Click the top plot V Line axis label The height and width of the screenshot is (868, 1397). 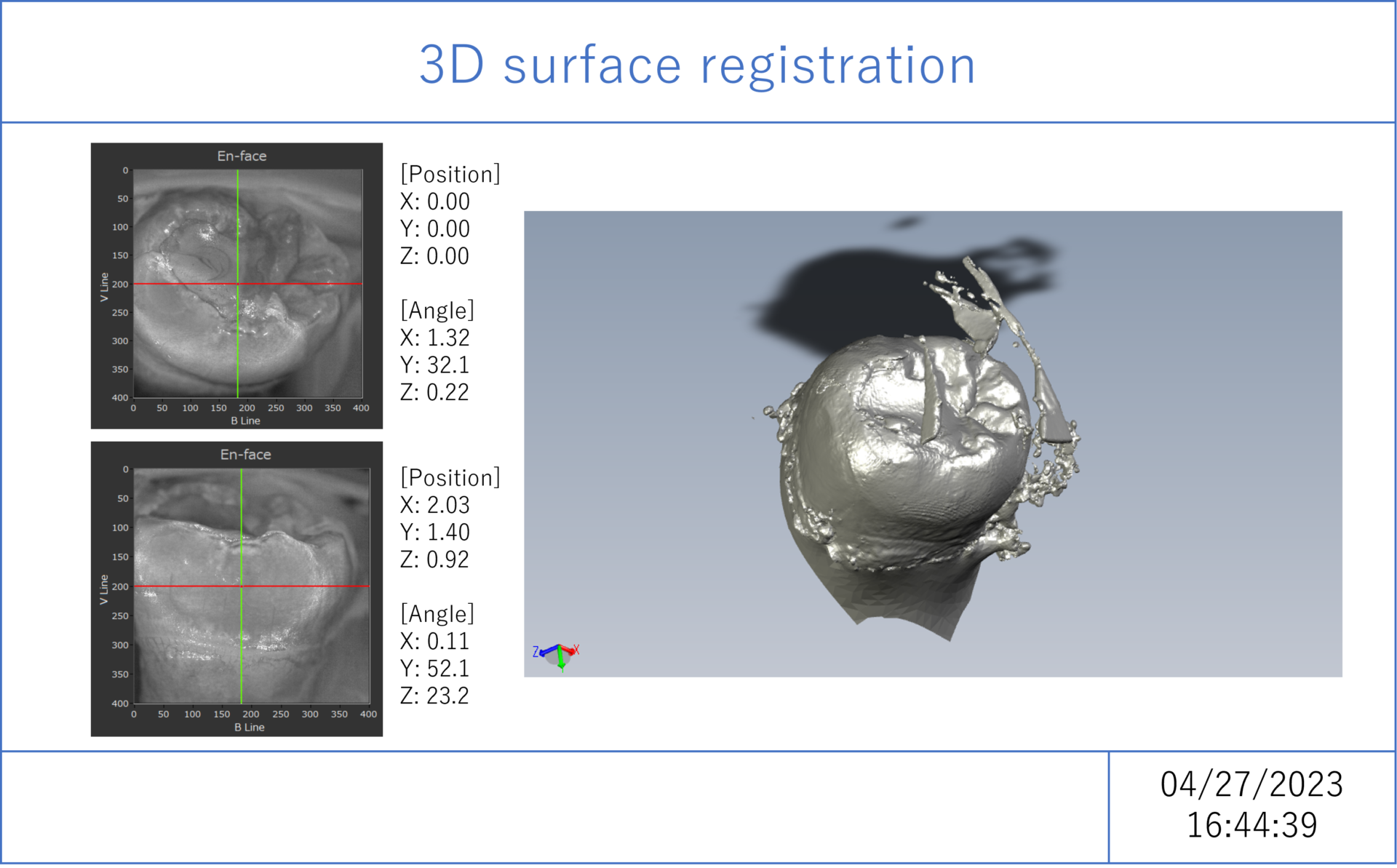104,287
